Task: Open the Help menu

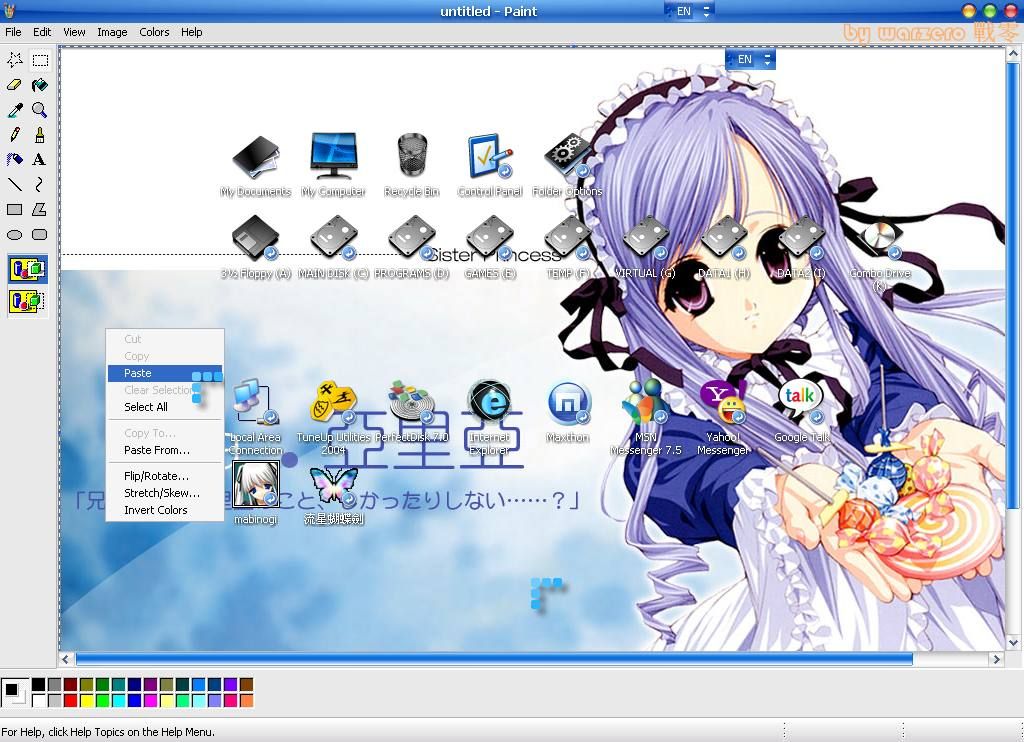Action: pyautogui.click(x=191, y=32)
